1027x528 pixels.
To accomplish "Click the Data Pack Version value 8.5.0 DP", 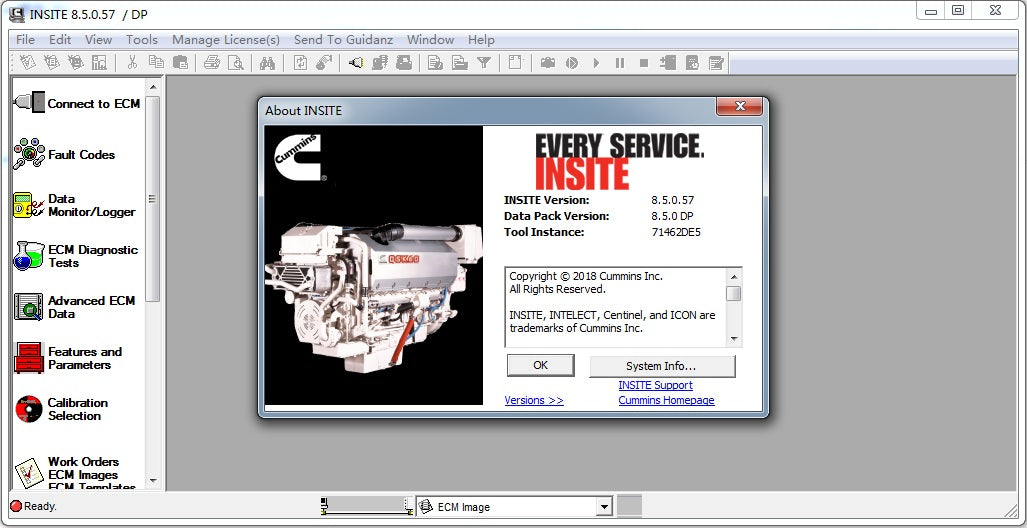I will tap(672, 216).
